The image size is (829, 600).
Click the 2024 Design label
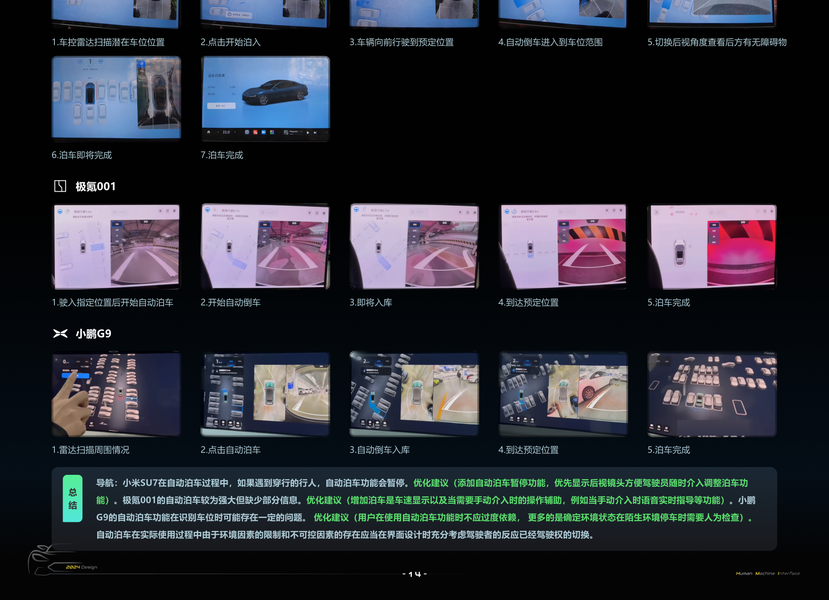(81, 567)
